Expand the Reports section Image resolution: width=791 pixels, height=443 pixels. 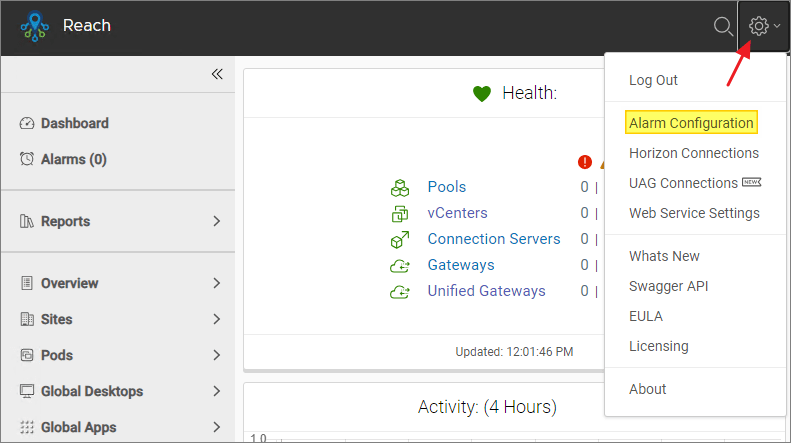click(x=216, y=221)
